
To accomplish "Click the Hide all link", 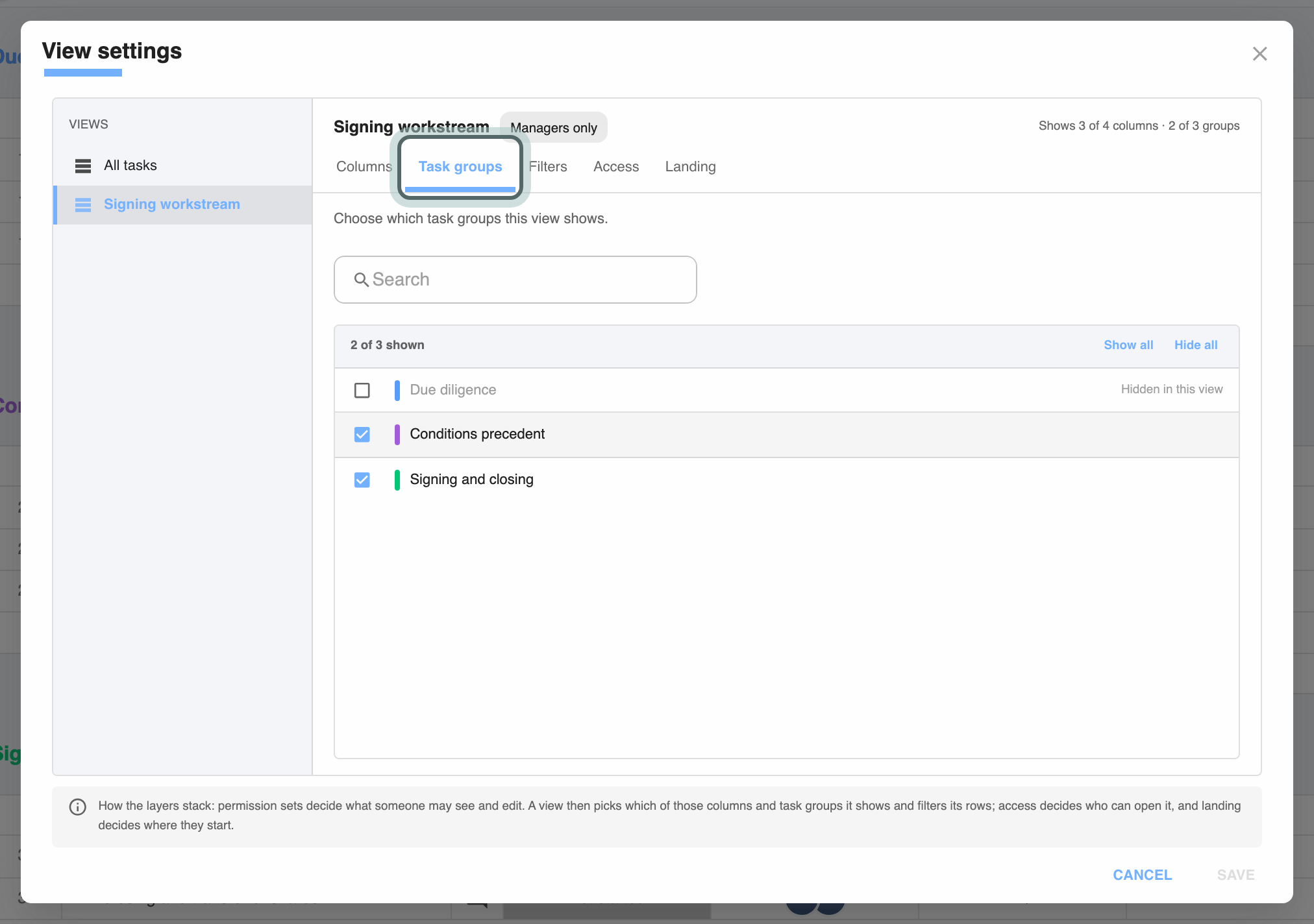I will pos(1196,345).
